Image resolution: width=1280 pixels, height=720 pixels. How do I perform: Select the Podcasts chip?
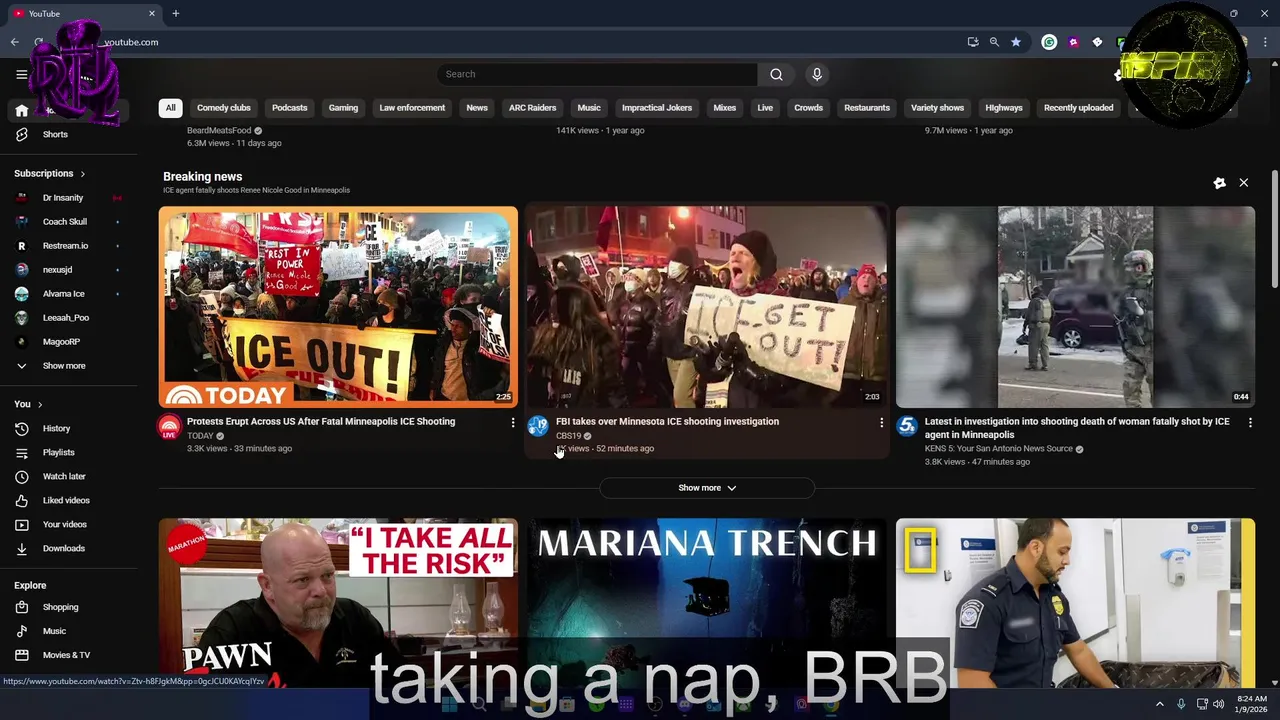290,108
